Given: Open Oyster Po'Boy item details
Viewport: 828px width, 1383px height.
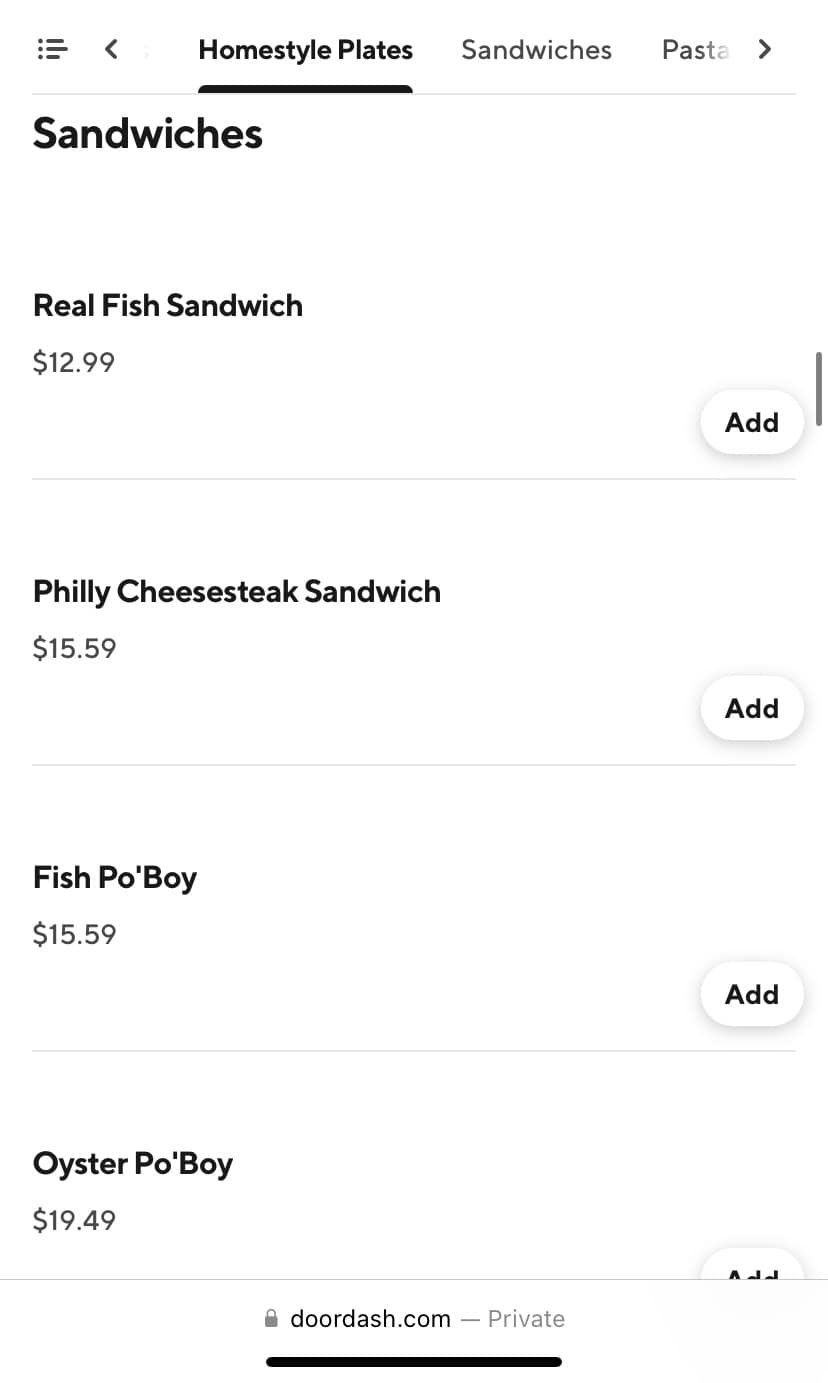Looking at the screenshot, I should (133, 1164).
